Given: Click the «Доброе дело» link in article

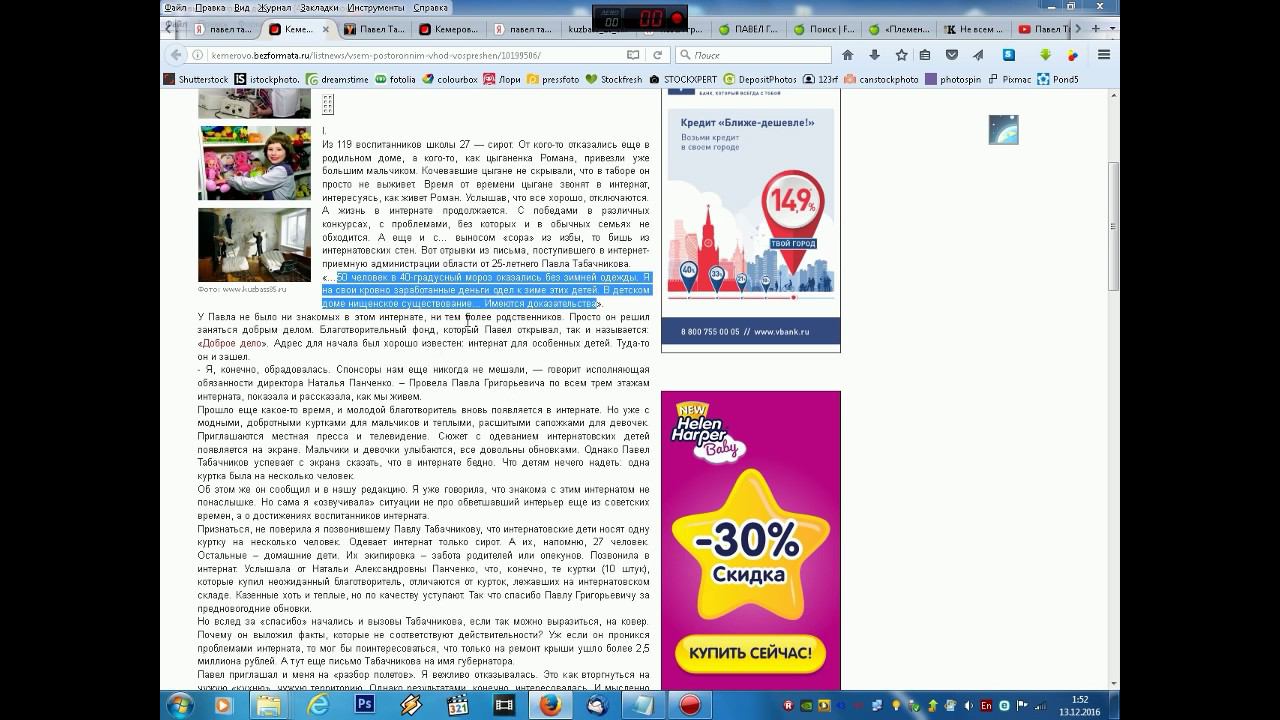Looking at the screenshot, I should coord(233,343).
